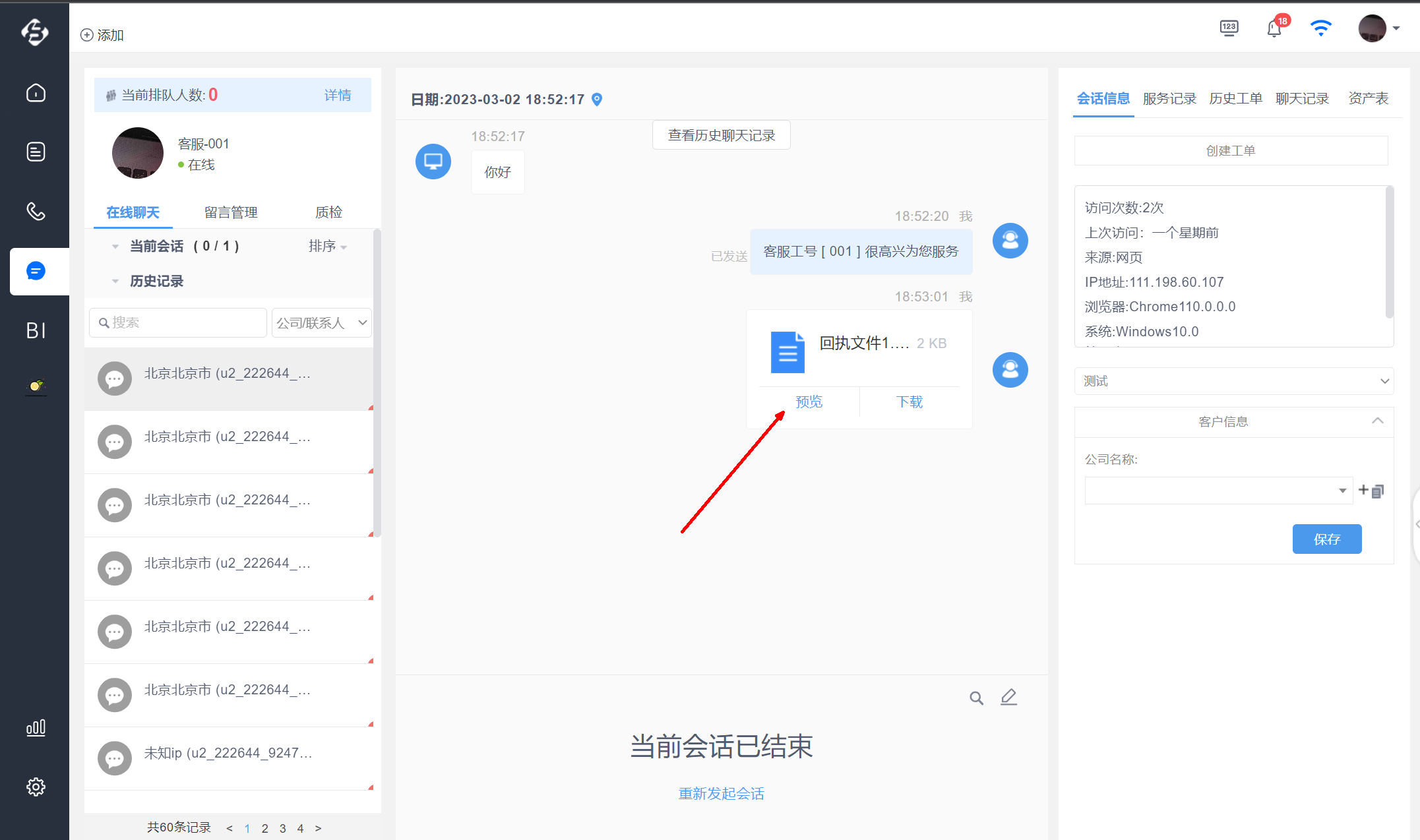Expand the 测试 dropdown

click(x=1233, y=381)
